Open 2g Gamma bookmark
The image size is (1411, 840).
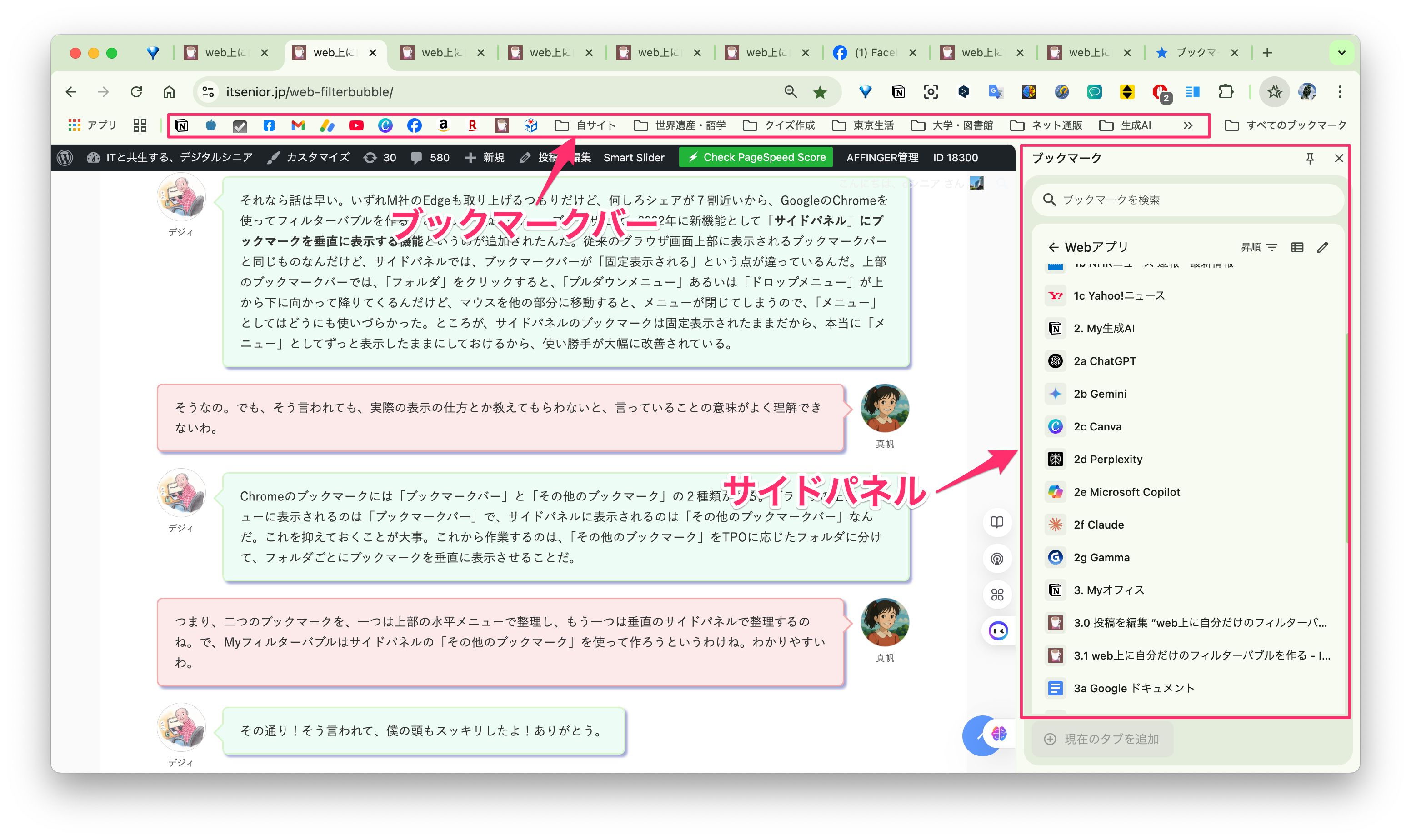point(1187,558)
